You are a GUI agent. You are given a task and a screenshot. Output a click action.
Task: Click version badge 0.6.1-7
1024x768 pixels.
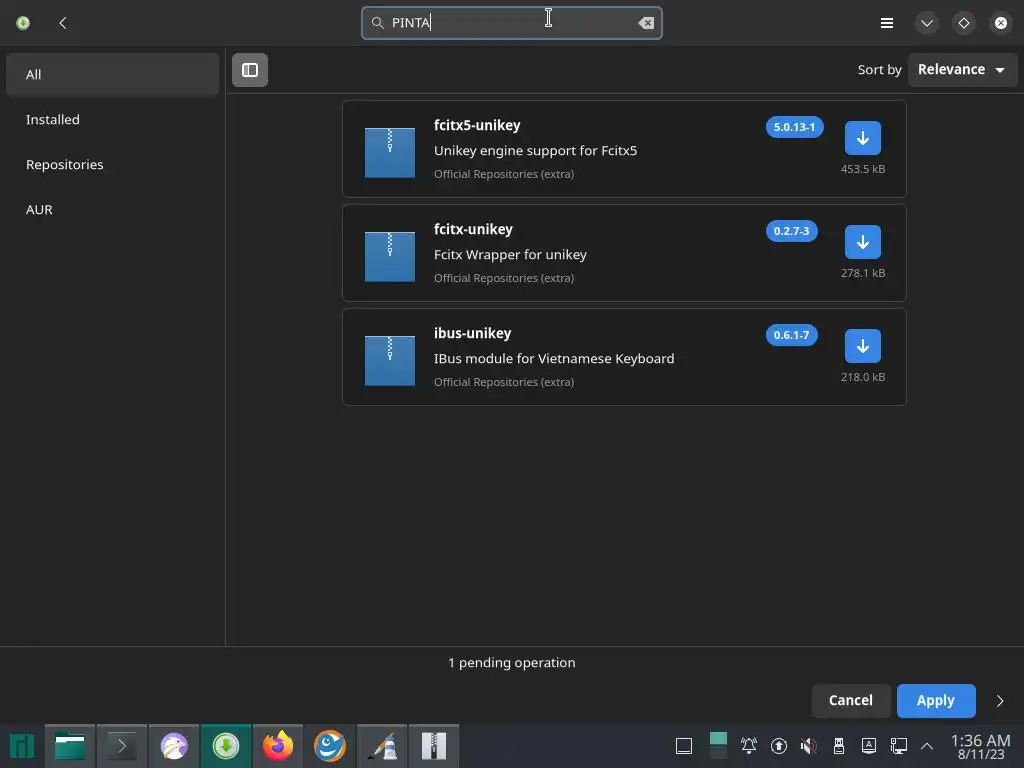click(791, 335)
